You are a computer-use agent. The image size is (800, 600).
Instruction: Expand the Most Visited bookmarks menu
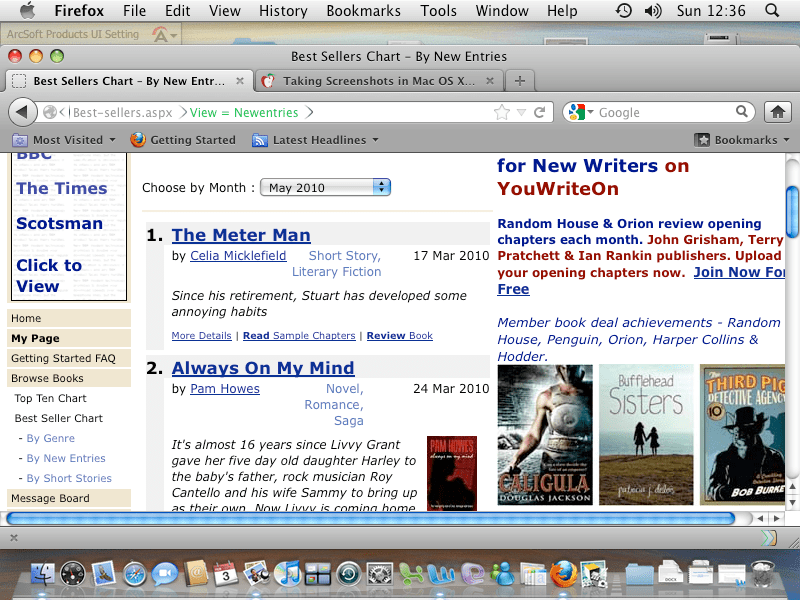(64, 140)
